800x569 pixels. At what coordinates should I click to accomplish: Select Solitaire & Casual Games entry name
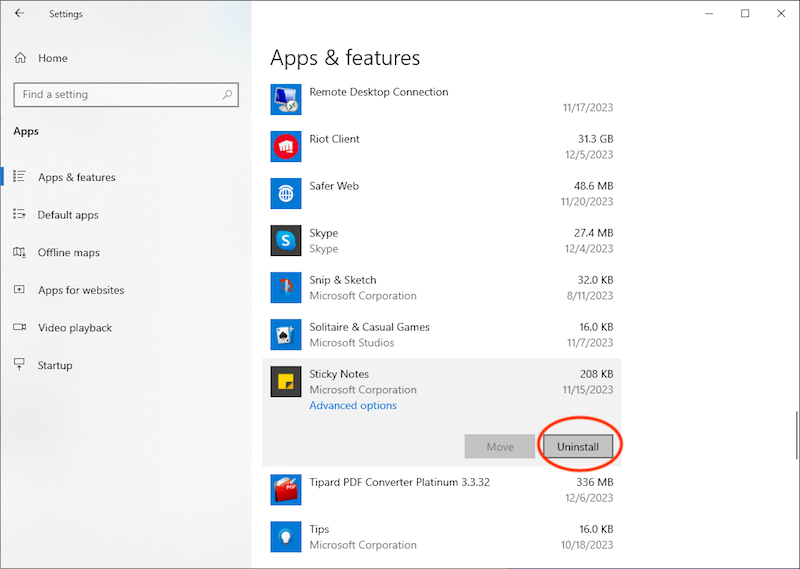click(369, 327)
